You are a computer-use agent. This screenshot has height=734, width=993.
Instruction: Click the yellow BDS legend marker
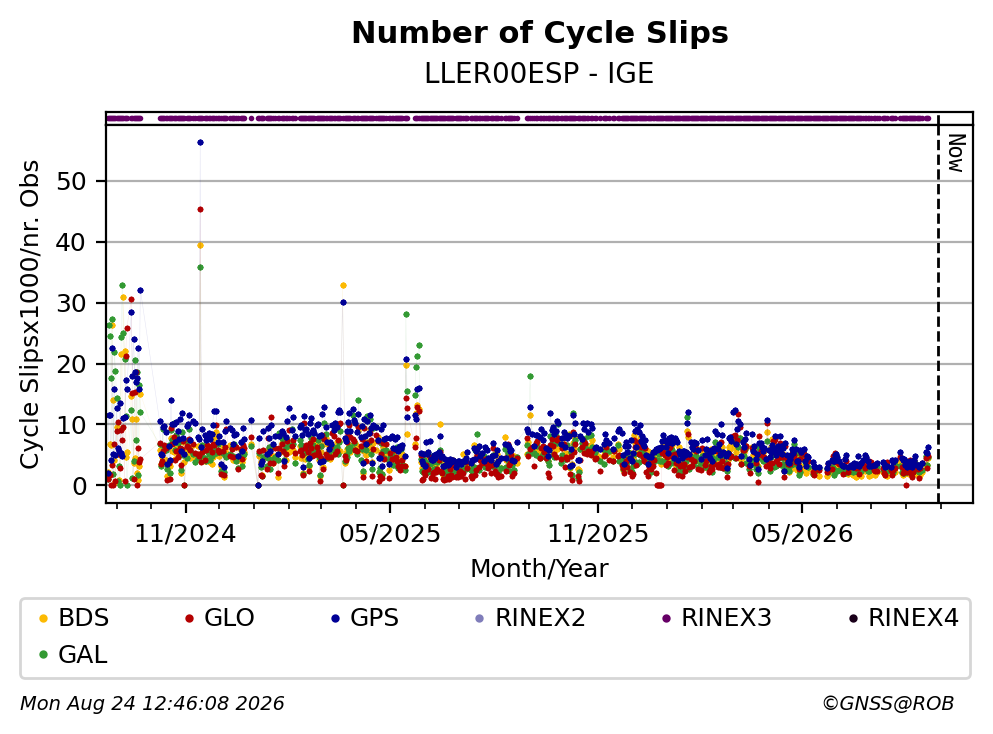[43, 618]
